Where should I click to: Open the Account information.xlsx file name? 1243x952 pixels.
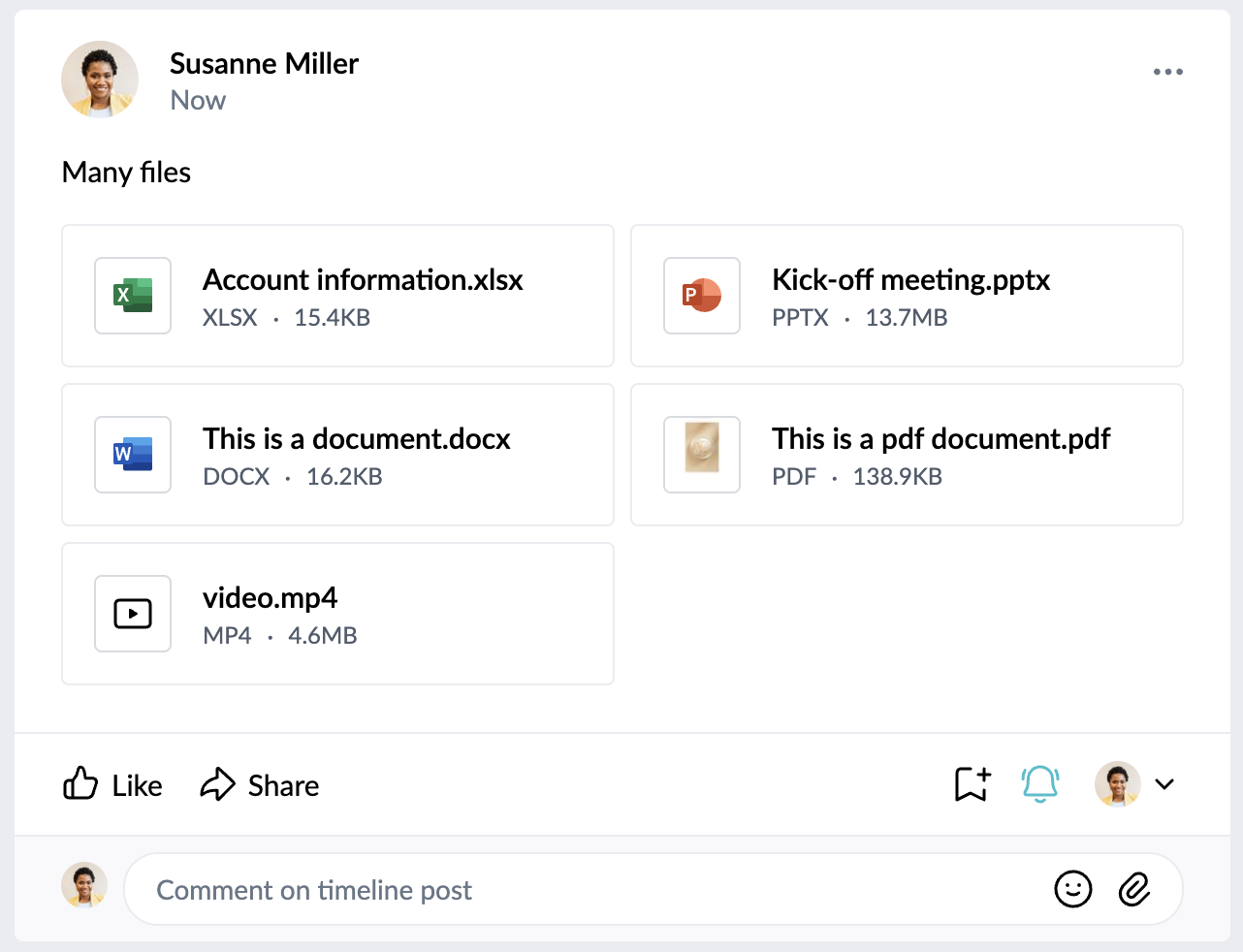point(363,280)
